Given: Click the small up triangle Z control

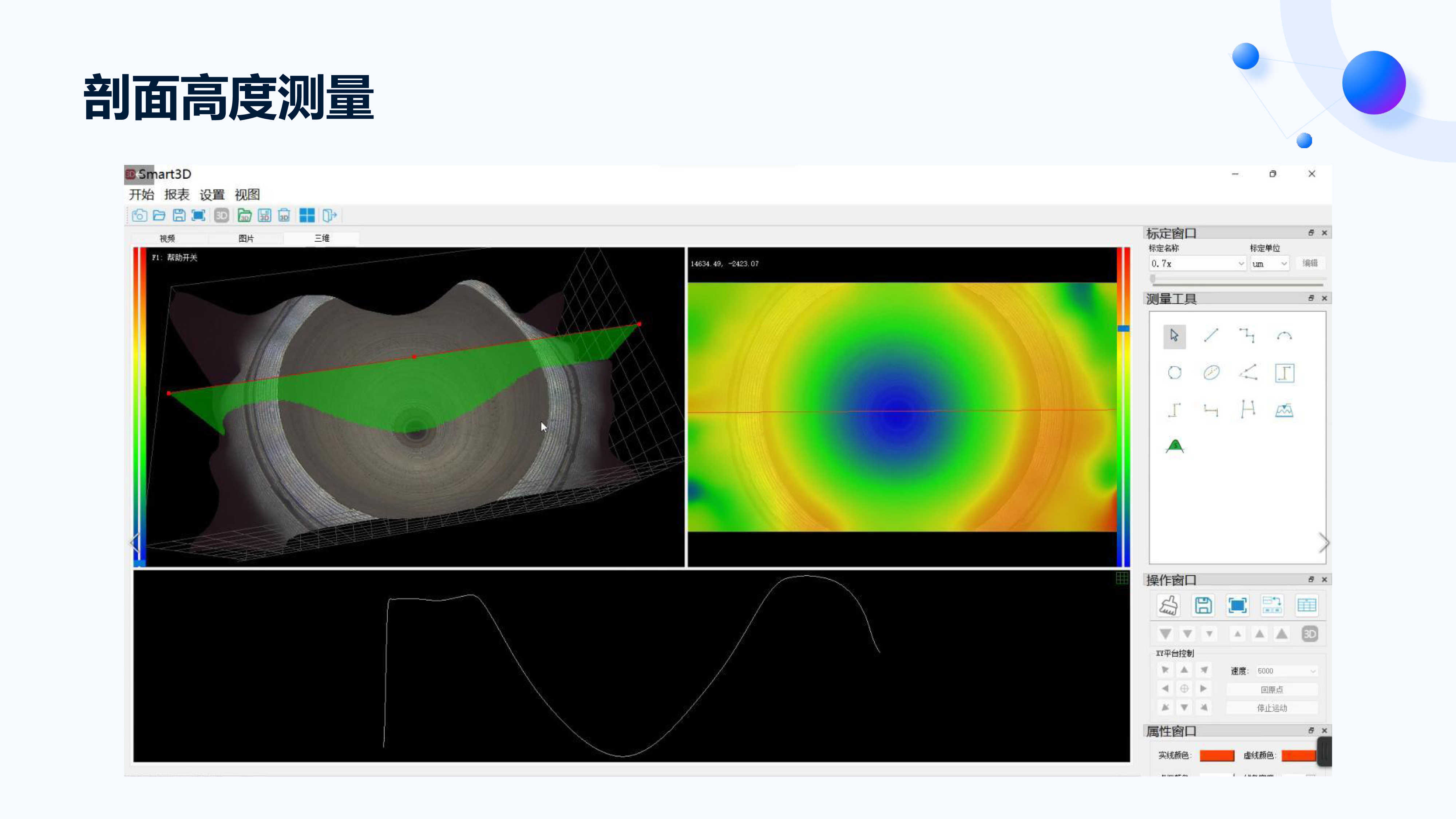Looking at the screenshot, I should [x=1237, y=634].
